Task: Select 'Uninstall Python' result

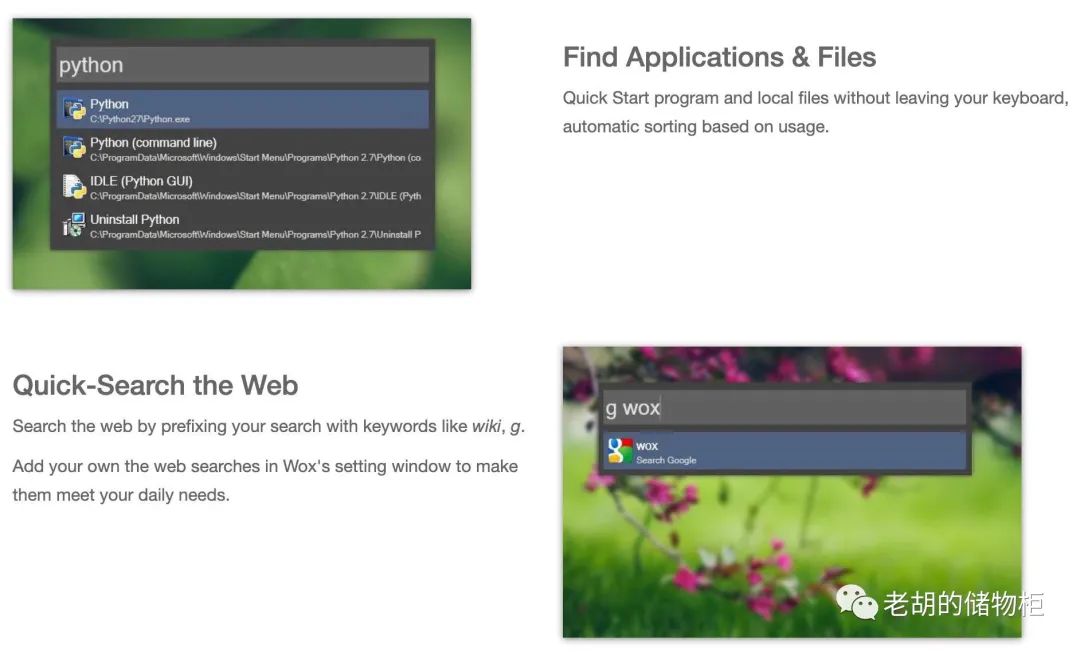Action: point(242,225)
